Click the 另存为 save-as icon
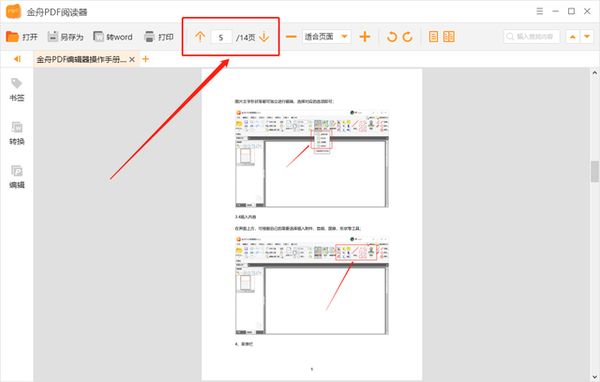 tap(52, 37)
